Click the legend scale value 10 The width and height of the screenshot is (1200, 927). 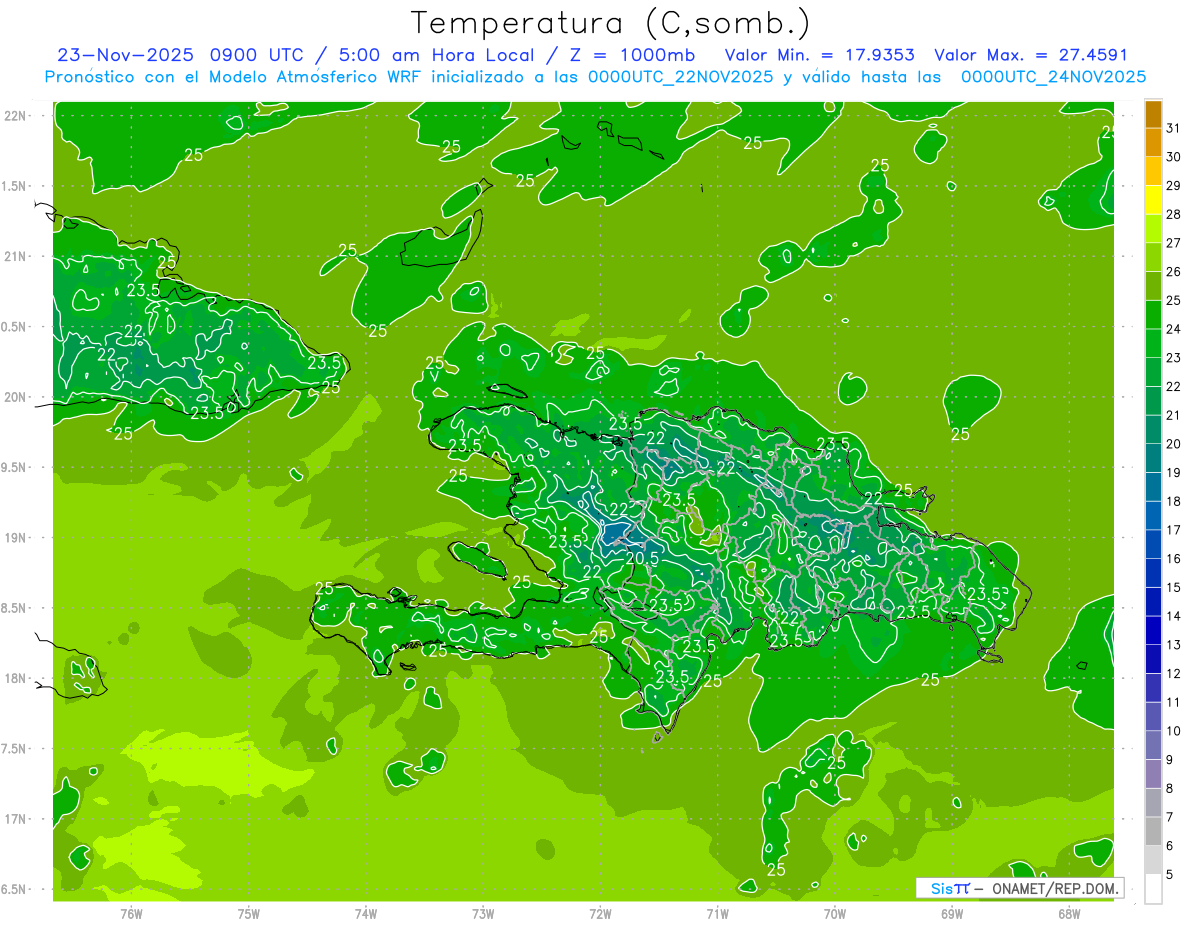point(1173,731)
